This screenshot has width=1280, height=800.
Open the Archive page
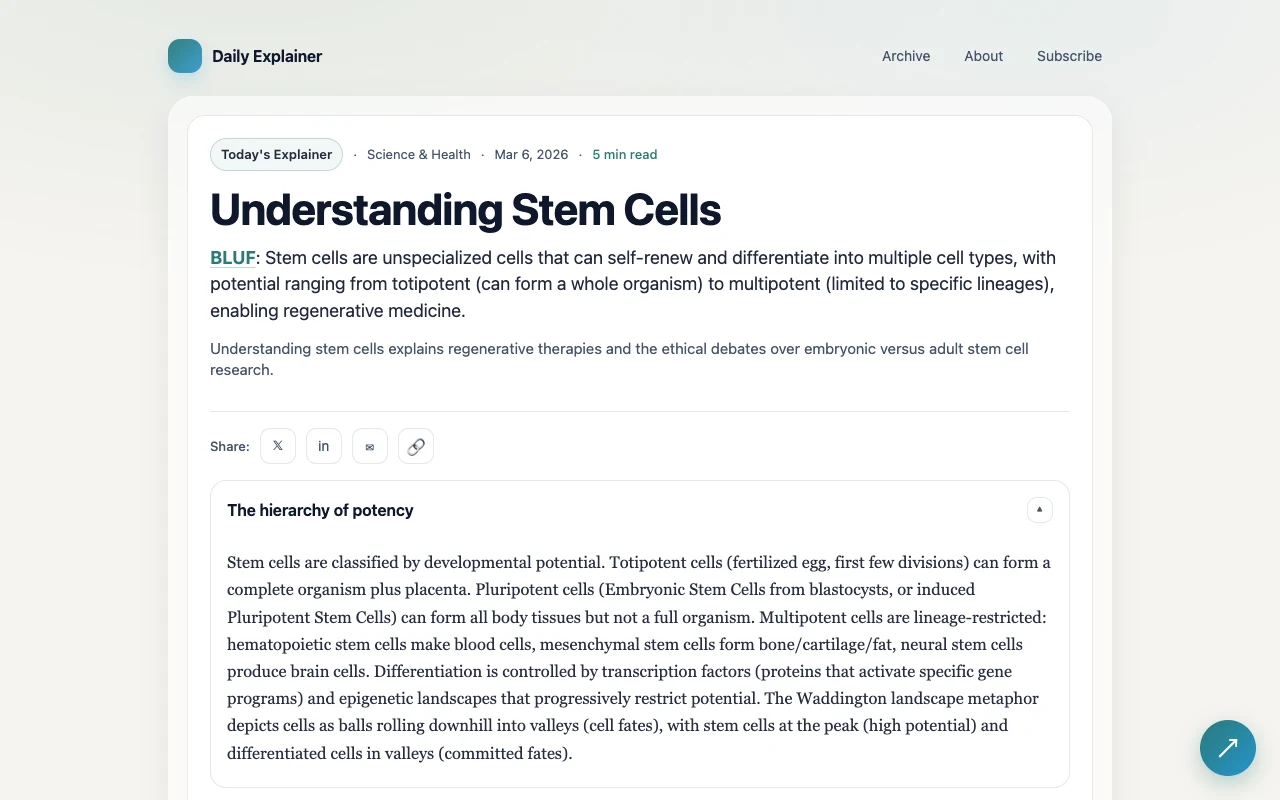(x=906, y=56)
